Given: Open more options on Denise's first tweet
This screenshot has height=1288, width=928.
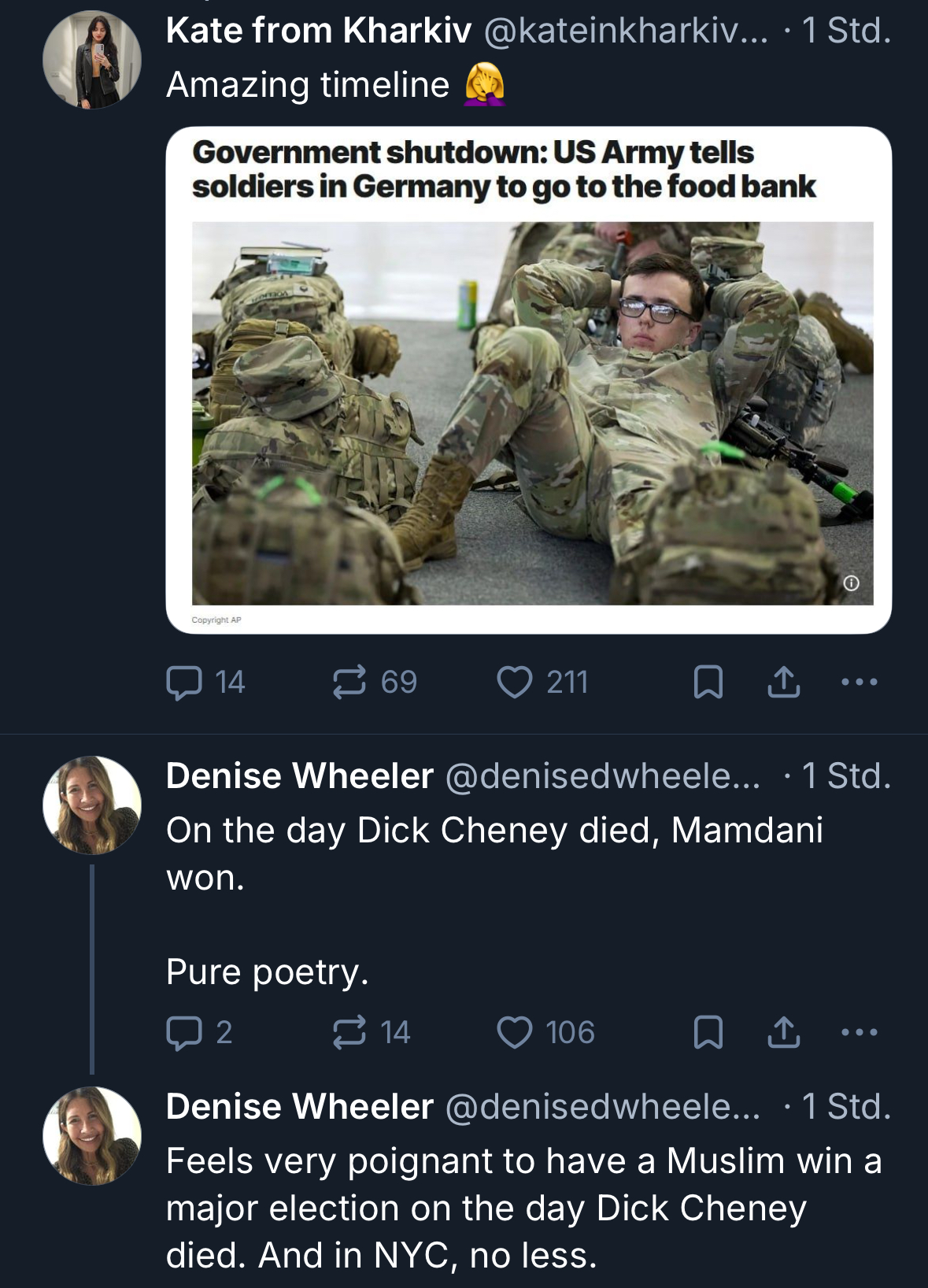Looking at the screenshot, I should tap(860, 1033).
